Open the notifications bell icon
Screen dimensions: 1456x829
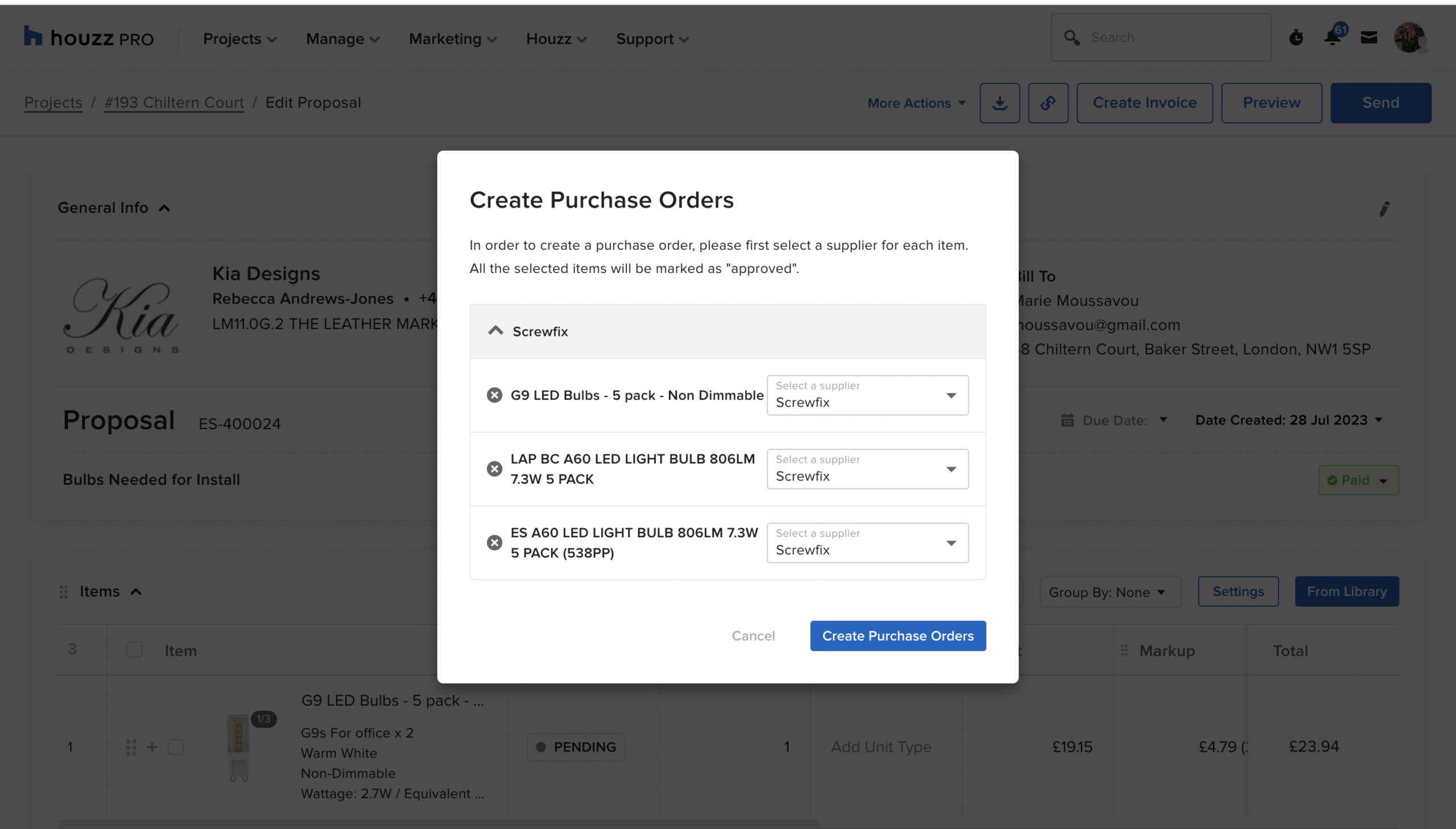click(x=1333, y=38)
